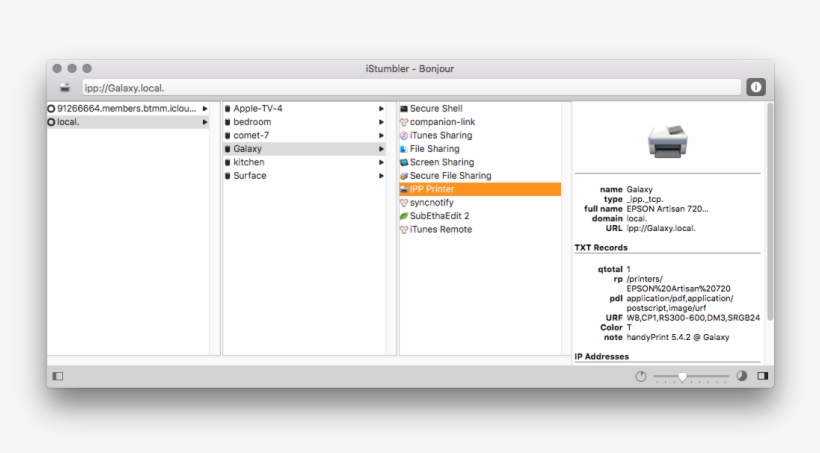This screenshot has height=453, width=820.
Task: Click the note value handyPrint 5.4.2 @ Galaxy
Action: 678,337
